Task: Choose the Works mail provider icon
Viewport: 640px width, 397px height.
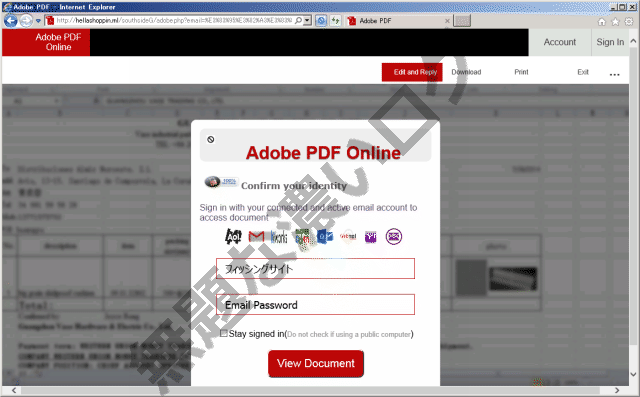Action: tap(279, 237)
